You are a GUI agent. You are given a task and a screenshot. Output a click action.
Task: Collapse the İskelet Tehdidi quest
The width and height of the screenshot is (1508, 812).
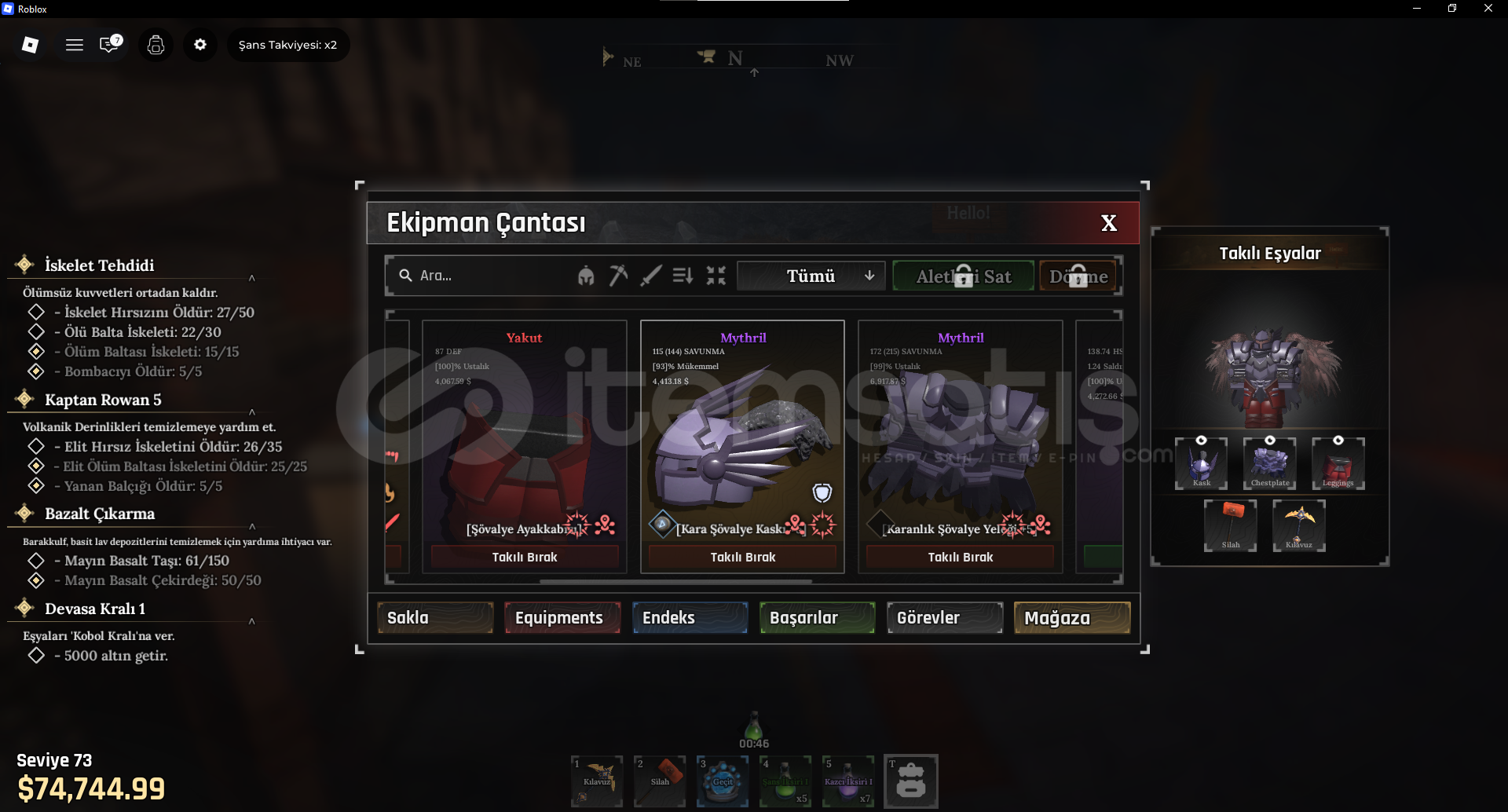[252, 277]
